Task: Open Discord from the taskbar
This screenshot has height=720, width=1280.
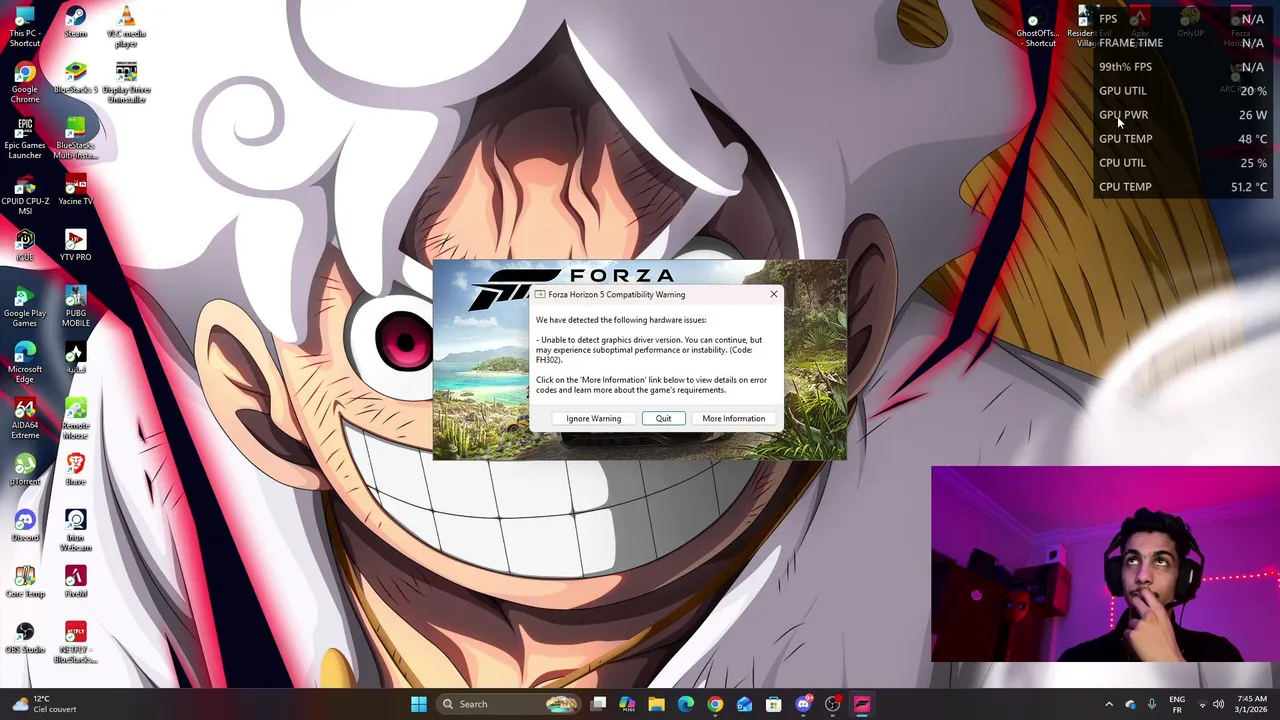Action: pos(803,704)
